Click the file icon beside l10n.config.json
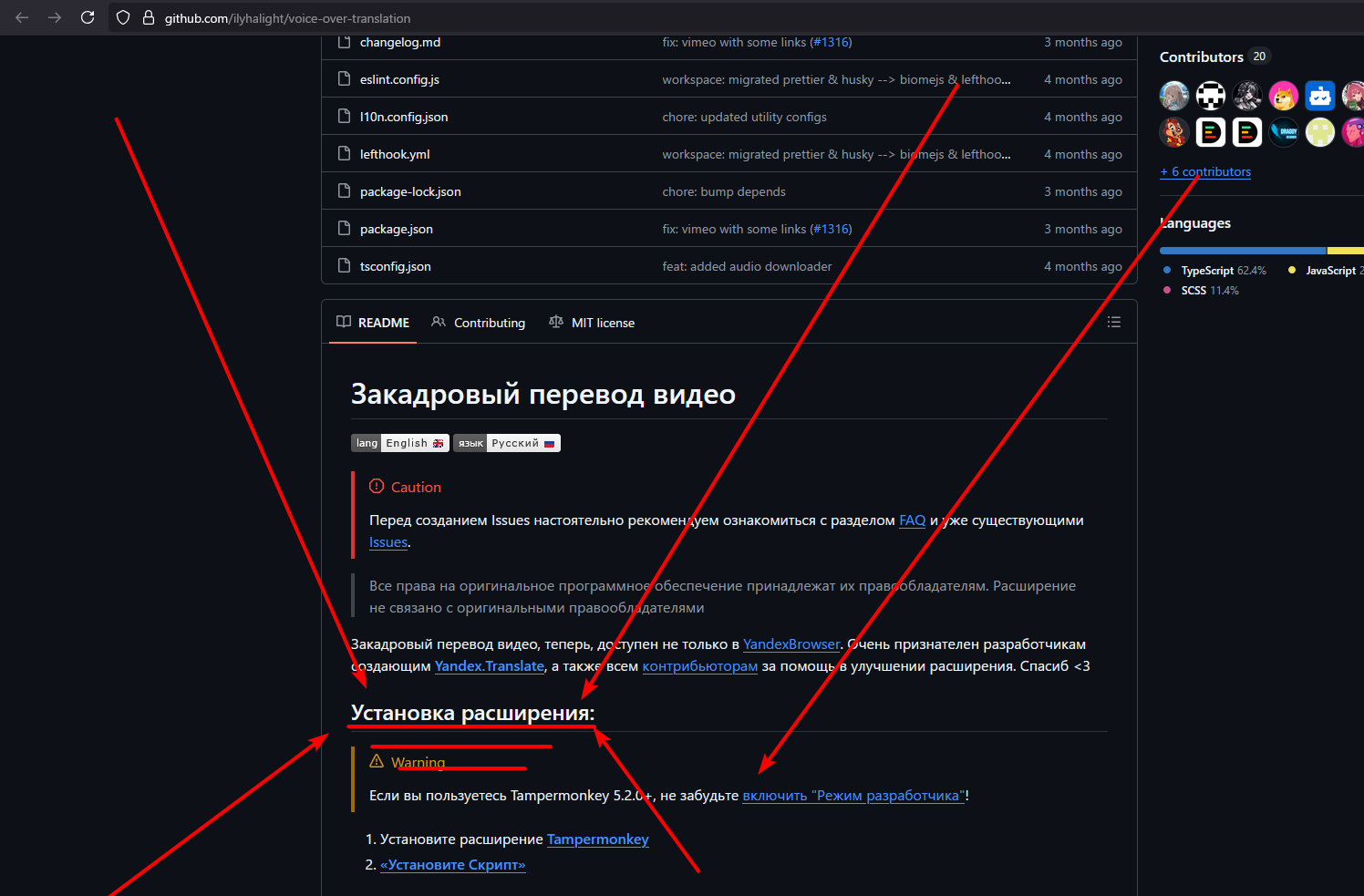The image size is (1364, 896). (344, 117)
